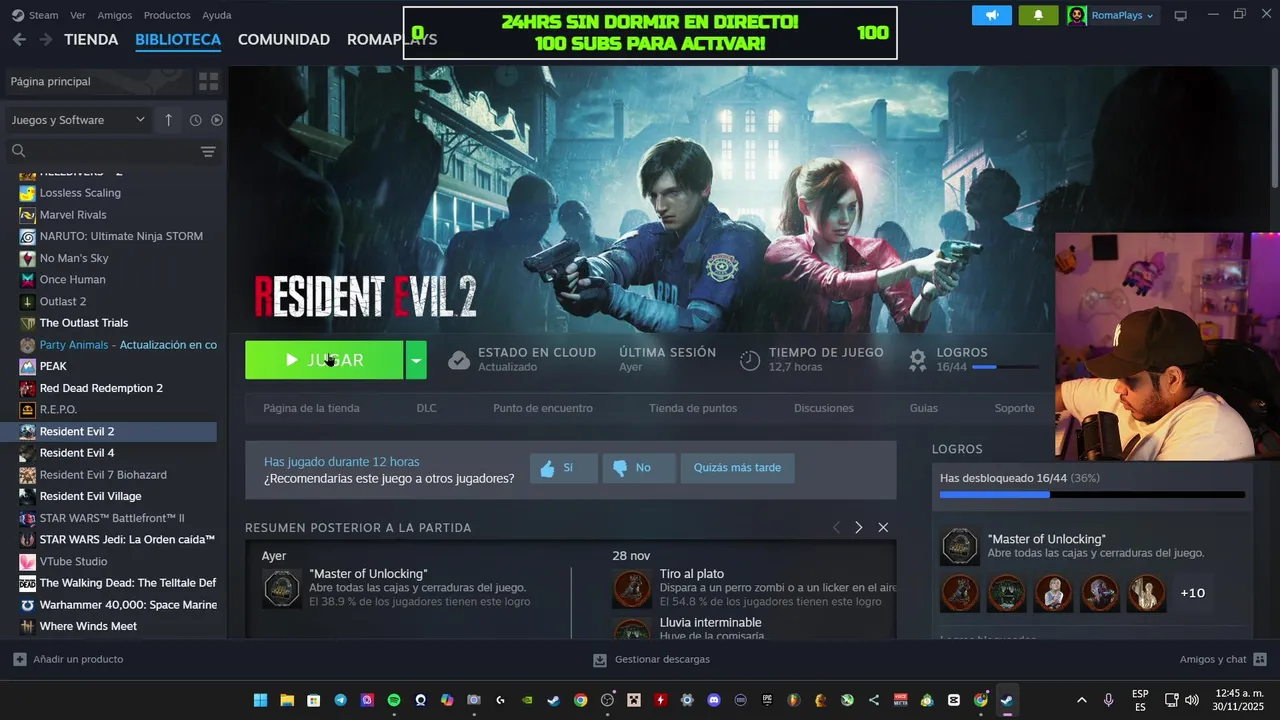This screenshot has width=1280, height=720.
Task: Show previous post-game summary page arrow
Action: click(x=836, y=527)
